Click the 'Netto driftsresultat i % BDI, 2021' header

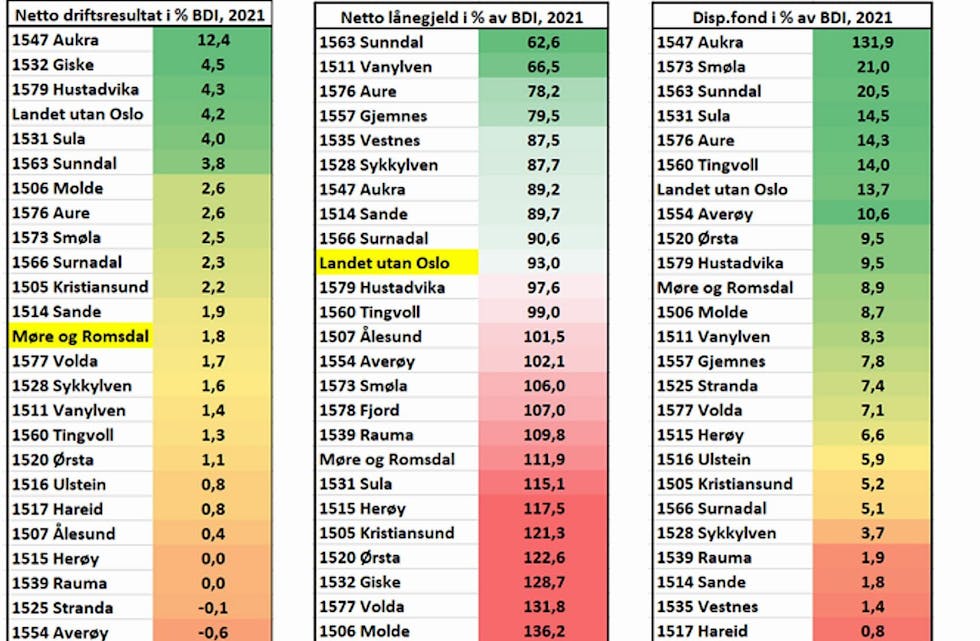tap(139, 15)
